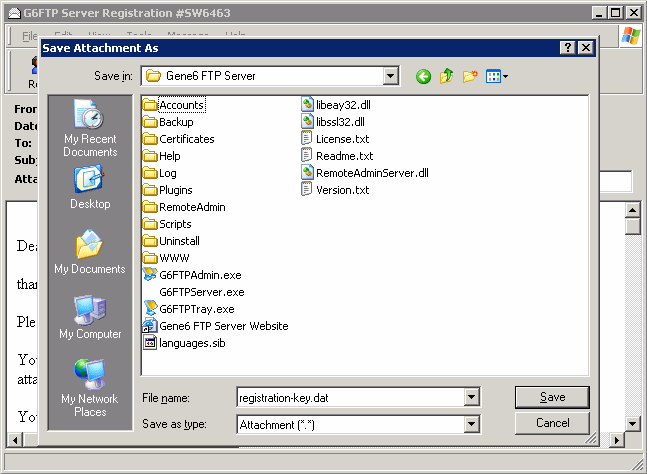Select libssl32.dll file

[x=333, y=122]
